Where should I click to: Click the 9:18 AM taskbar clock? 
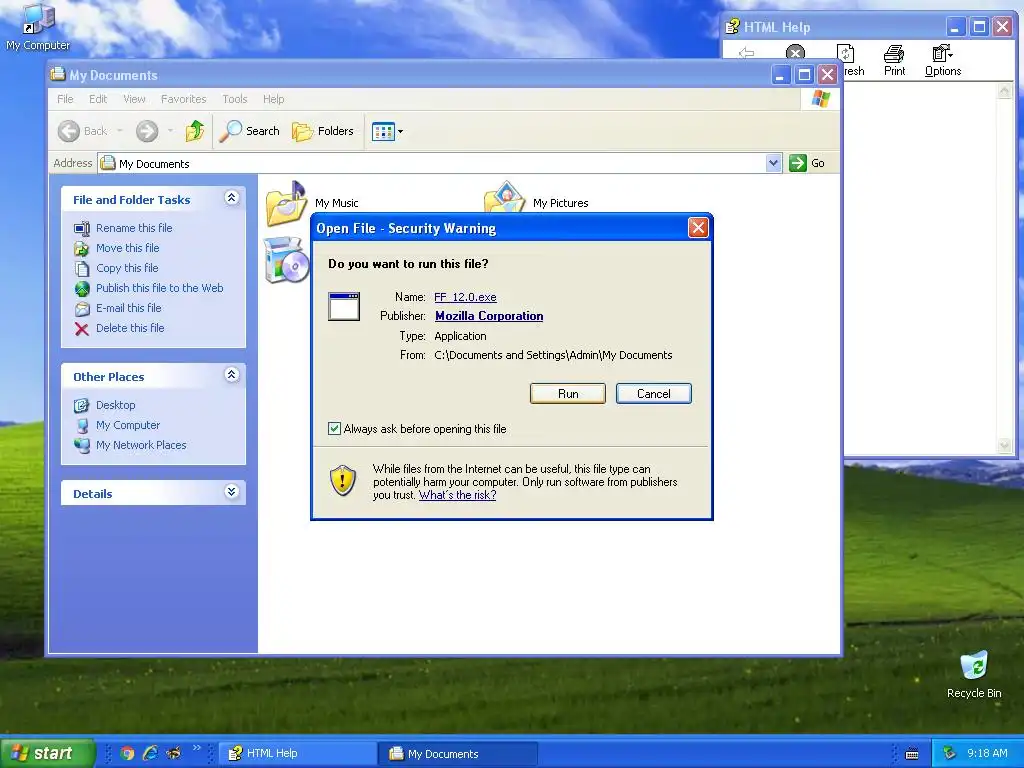(987, 753)
